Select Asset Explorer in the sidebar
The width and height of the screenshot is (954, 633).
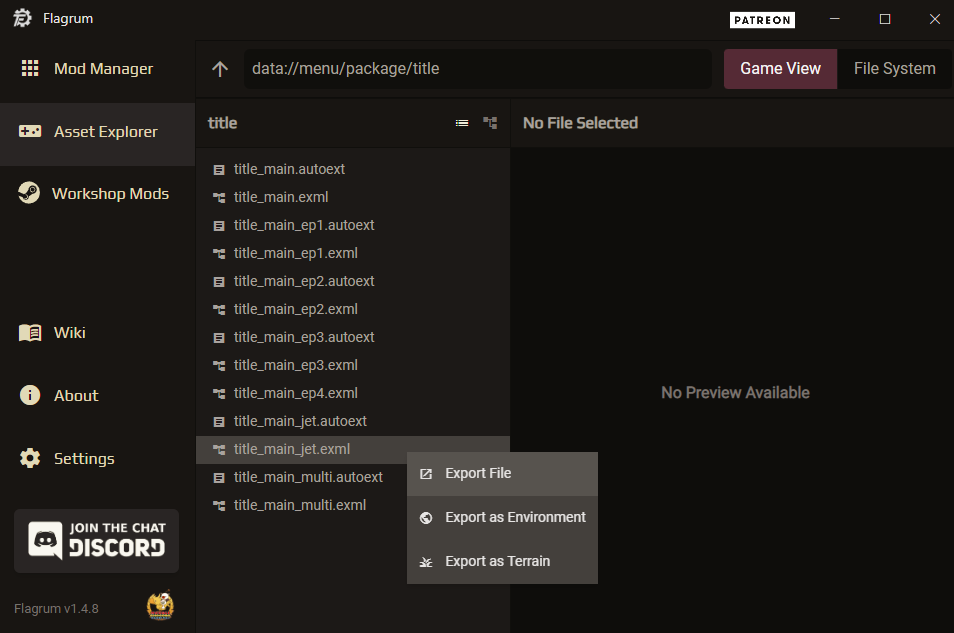(x=97, y=132)
